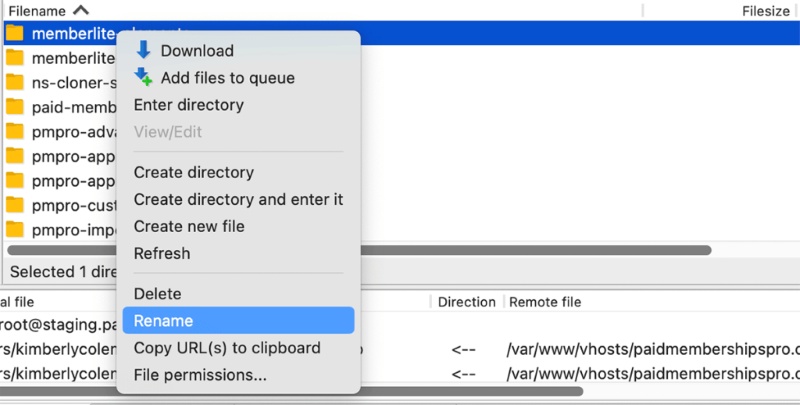Toggle Filename column sort arrow
The image size is (800, 405).
(80, 11)
